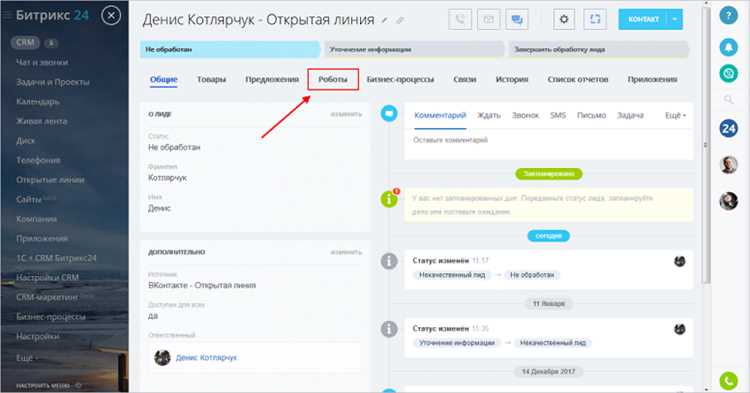
Task: Click the Оставьте комментарий input field
Action: point(549,143)
